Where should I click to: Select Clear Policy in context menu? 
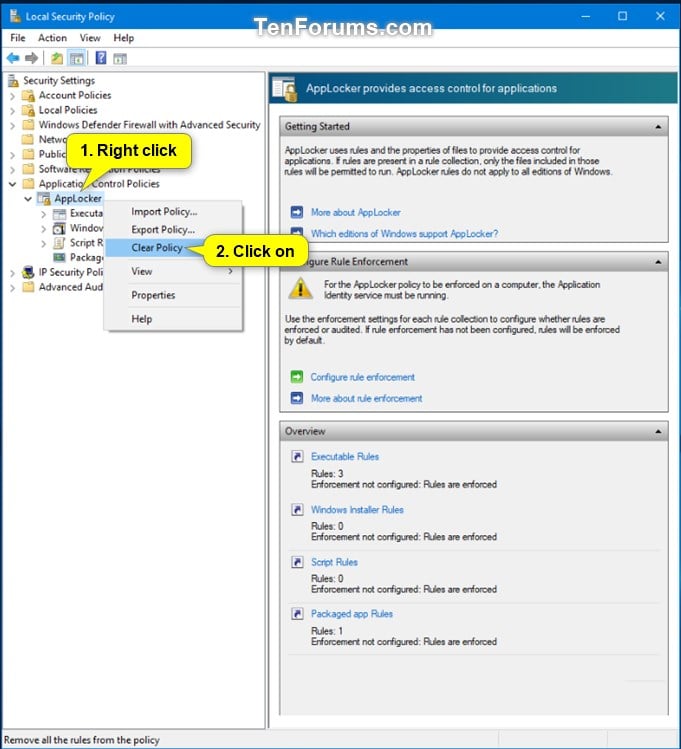[x=157, y=248]
